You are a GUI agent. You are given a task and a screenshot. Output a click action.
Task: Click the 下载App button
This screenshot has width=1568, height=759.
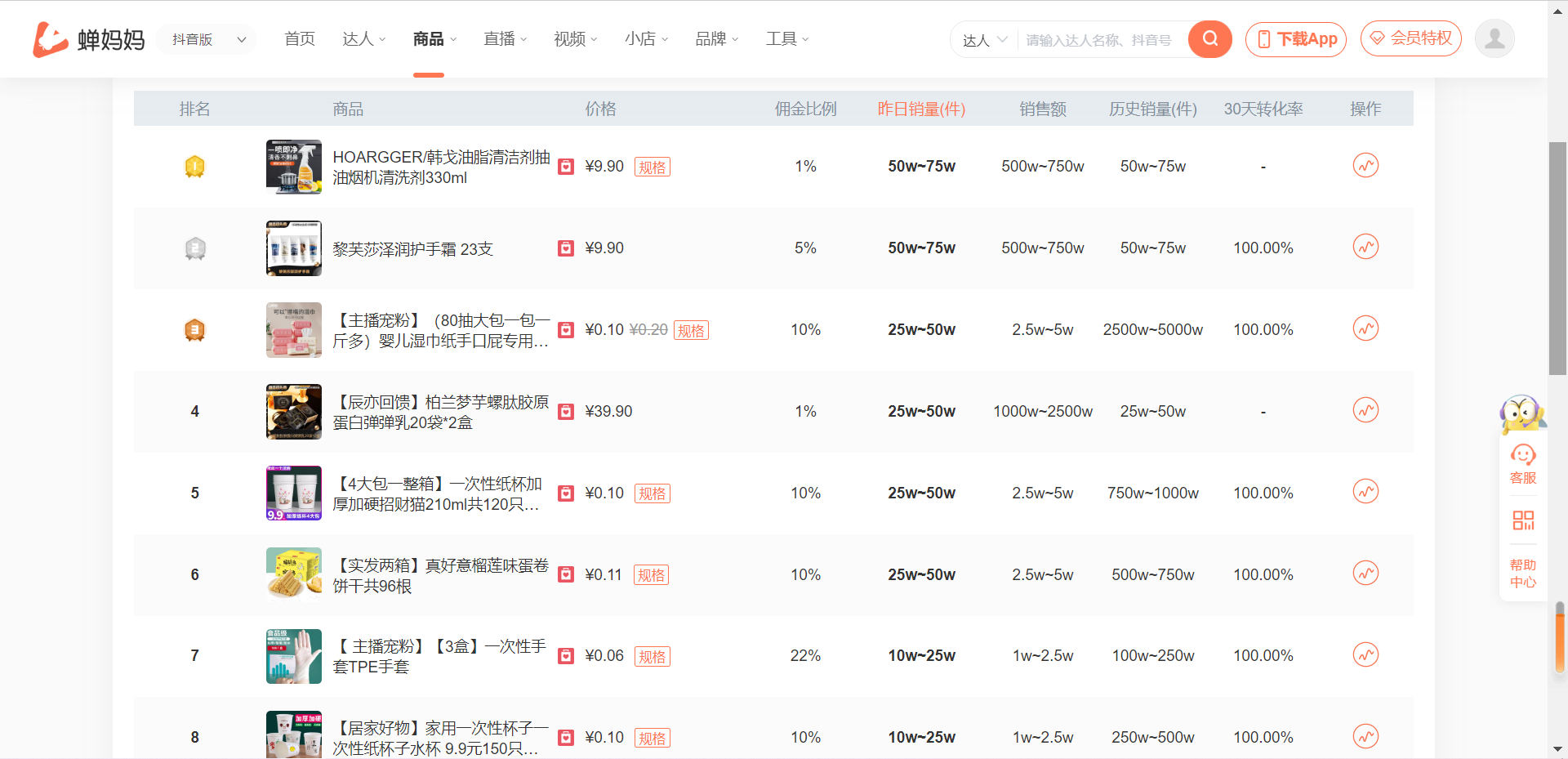[x=1296, y=39]
